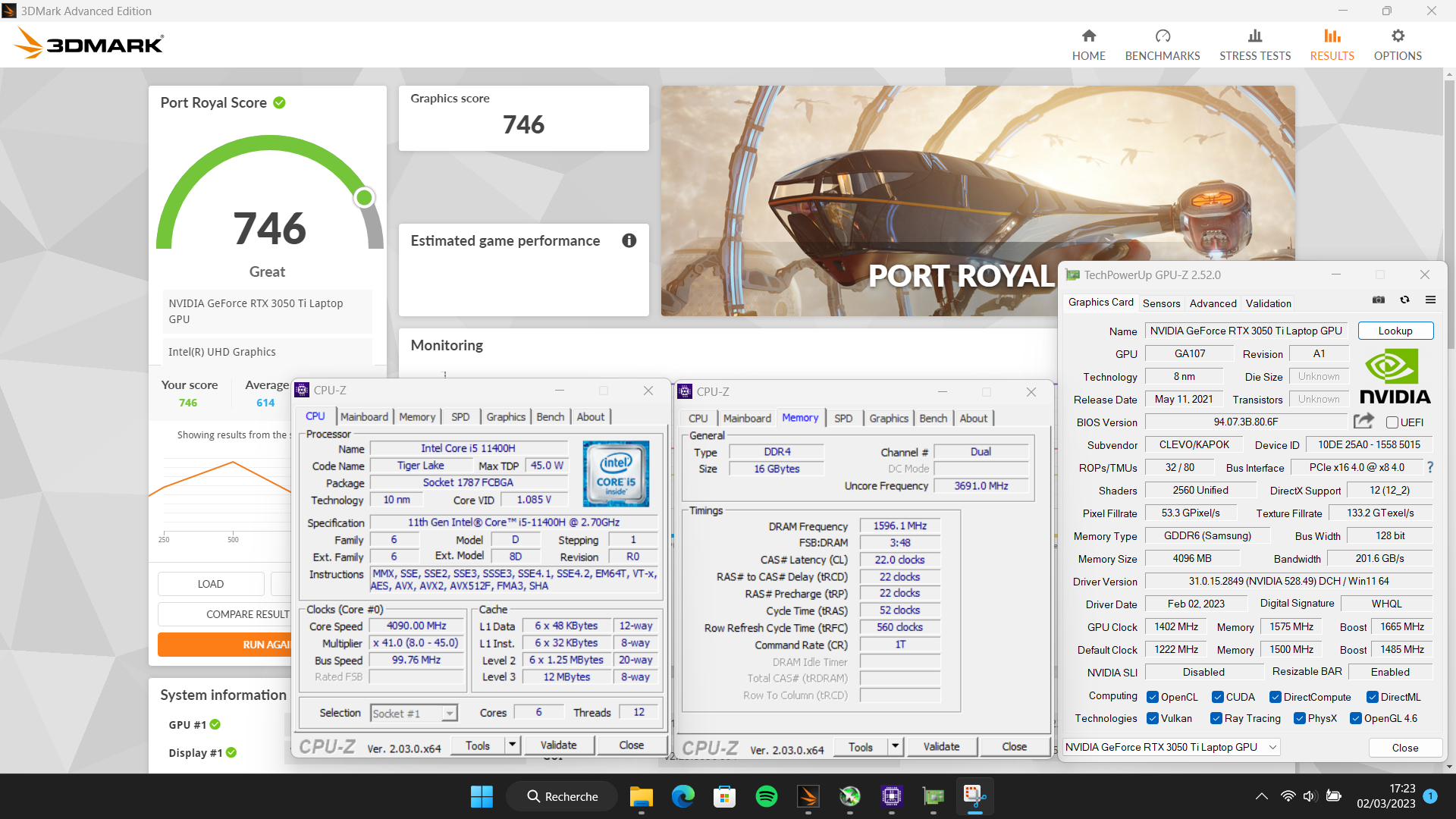Click the Recherche taskbar search box

pos(563,796)
